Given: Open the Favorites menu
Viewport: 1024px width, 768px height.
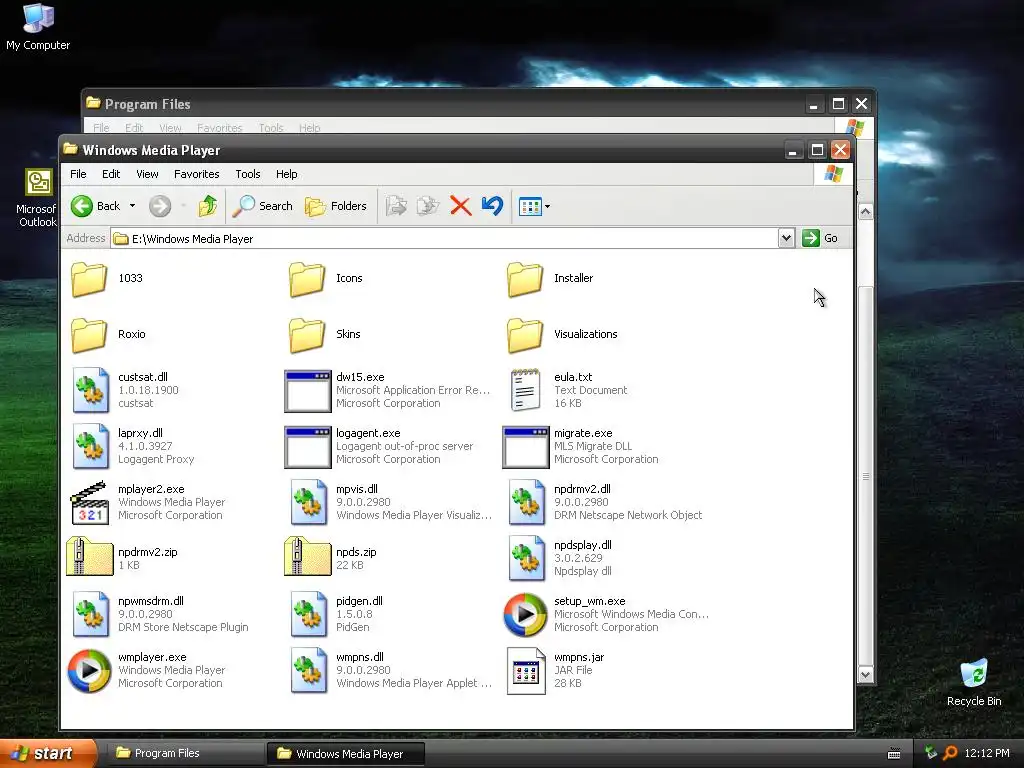Looking at the screenshot, I should coord(197,174).
